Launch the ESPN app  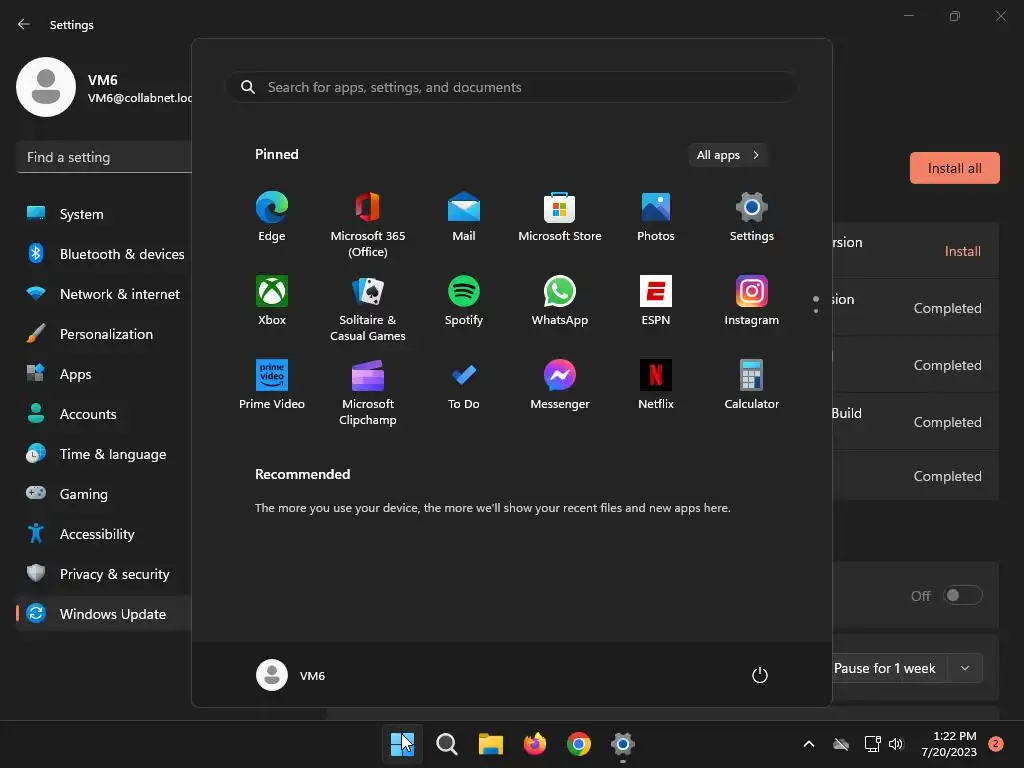pyautogui.click(x=656, y=301)
